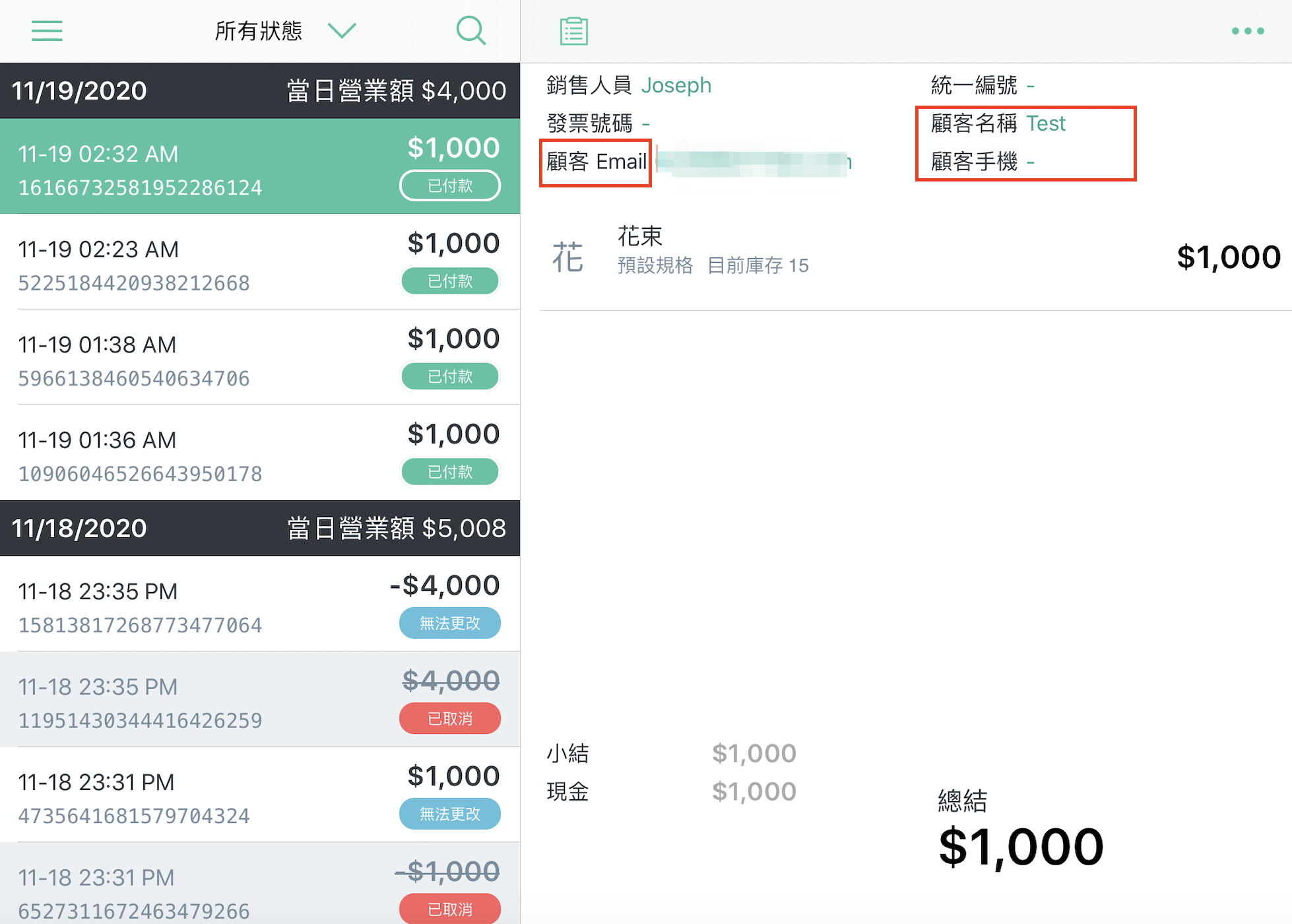Image resolution: width=1292 pixels, height=924 pixels.
Task: Click the customer name value Test
Action: (1046, 123)
